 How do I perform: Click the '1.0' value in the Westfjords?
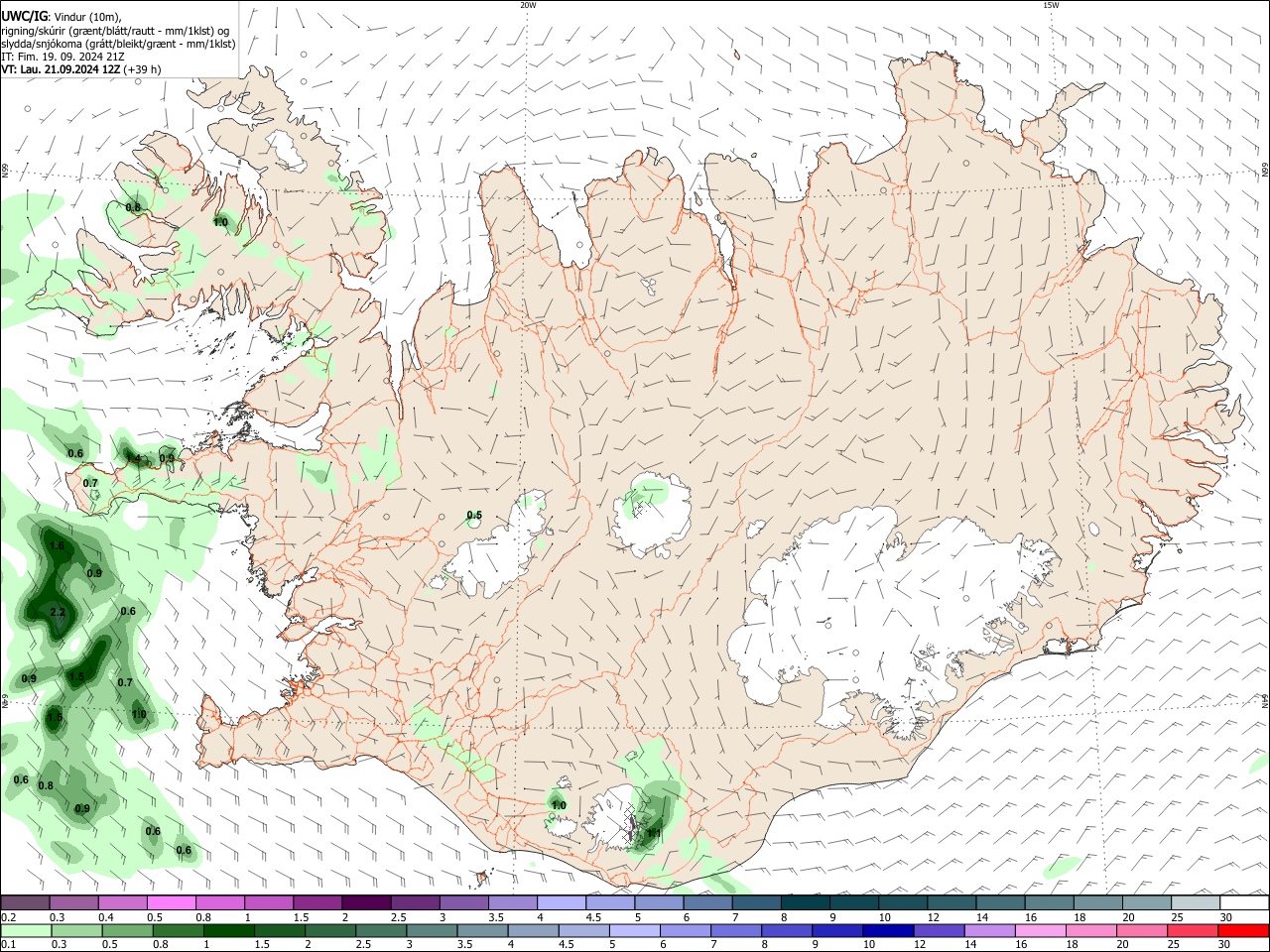pyautogui.click(x=220, y=222)
